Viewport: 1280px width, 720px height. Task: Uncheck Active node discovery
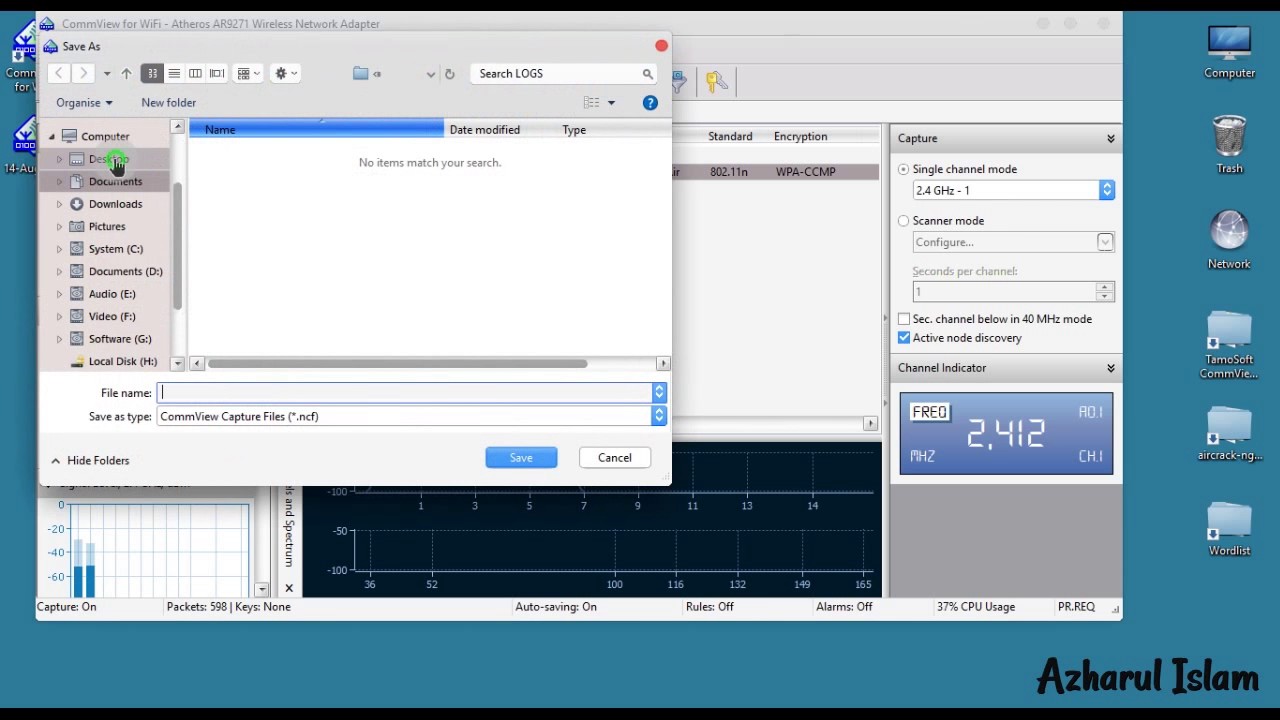coord(904,338)
